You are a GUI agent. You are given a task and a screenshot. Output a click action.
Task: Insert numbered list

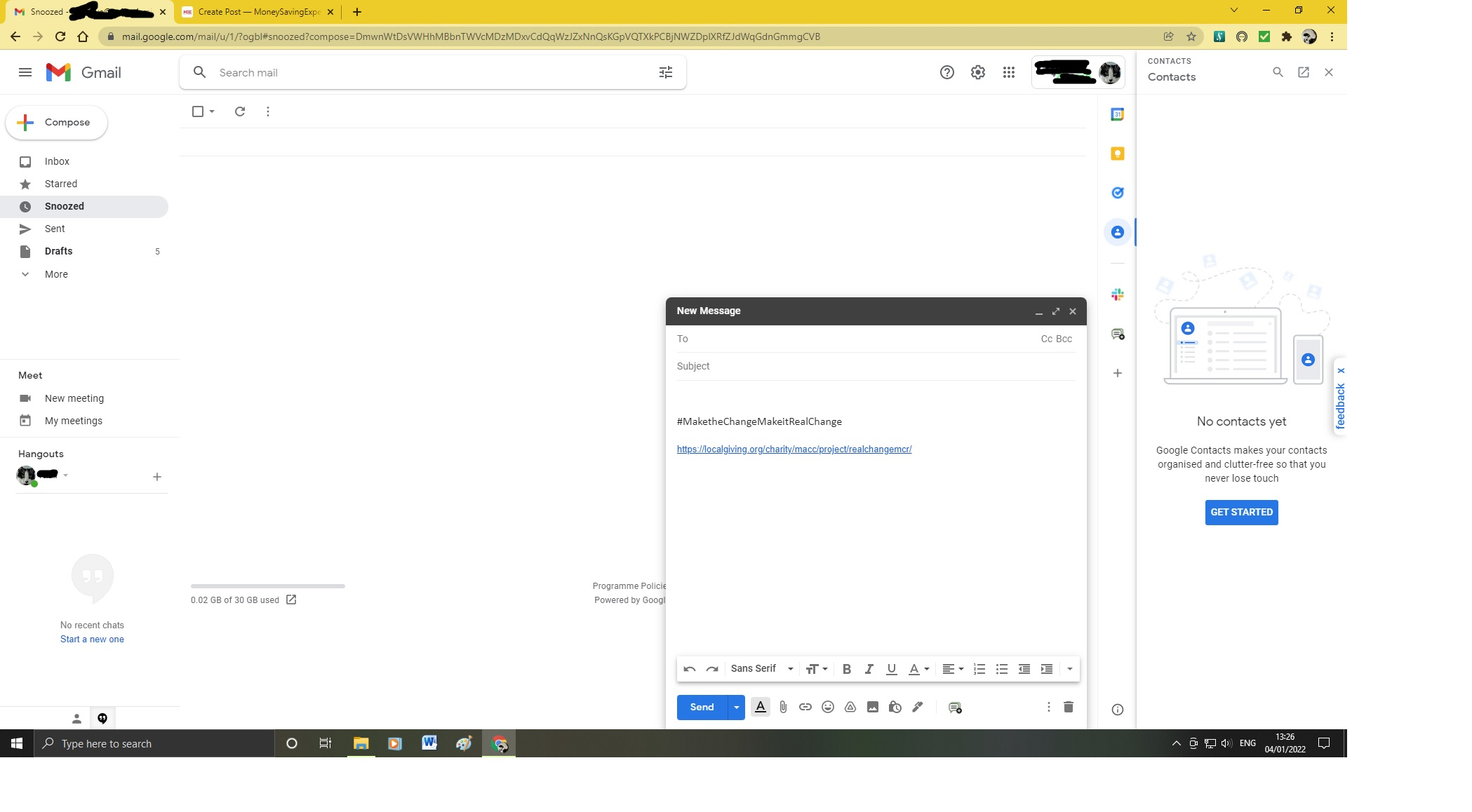tap(979, 669)
